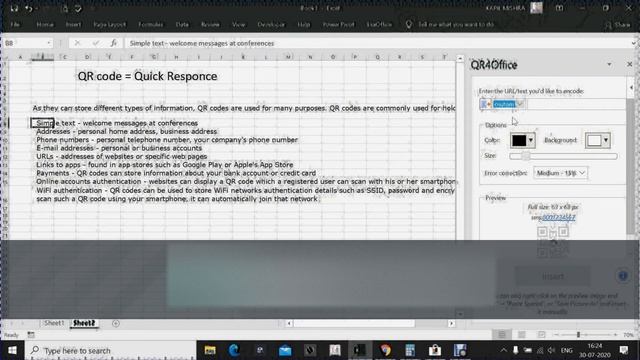The image size is (640, 360).
Task: Open Google Chrome from the taskbar
Action: click(385, 350)
